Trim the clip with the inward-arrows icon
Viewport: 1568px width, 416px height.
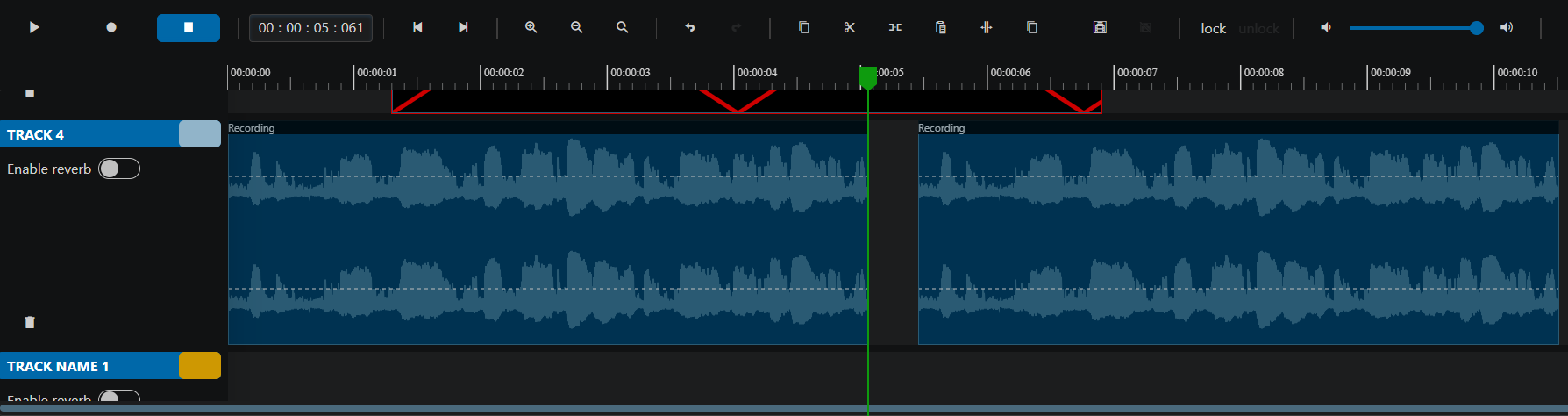click(895, 27)
